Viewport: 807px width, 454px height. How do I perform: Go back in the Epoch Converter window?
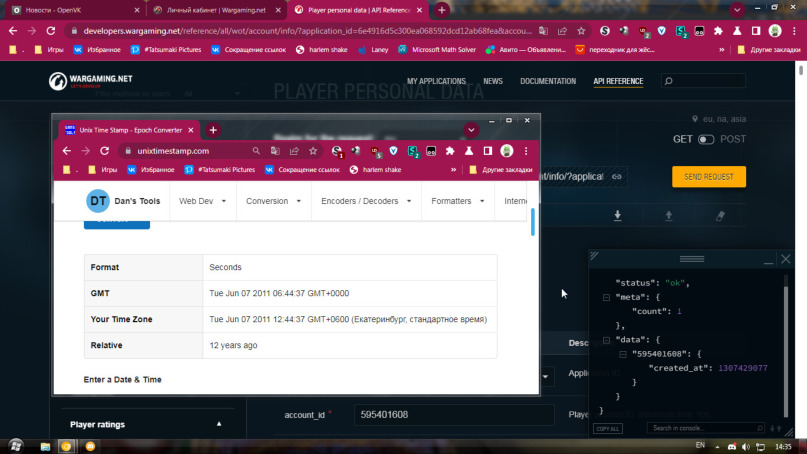[x=67, y=151]
